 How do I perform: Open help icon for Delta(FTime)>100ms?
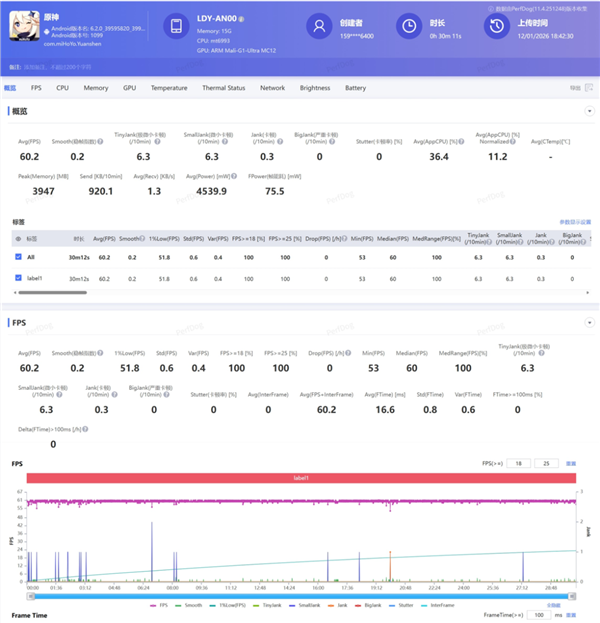[x=85, y=429]
